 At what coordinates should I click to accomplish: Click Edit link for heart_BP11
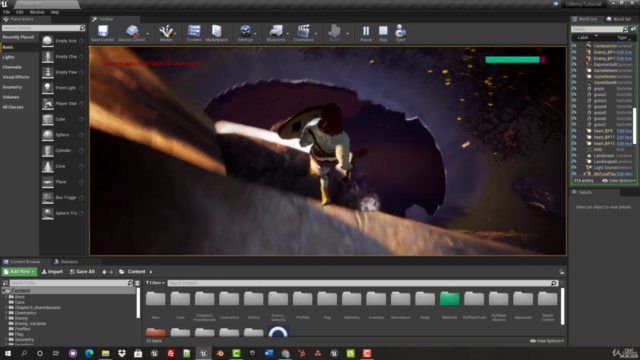(x=624, y=138)
